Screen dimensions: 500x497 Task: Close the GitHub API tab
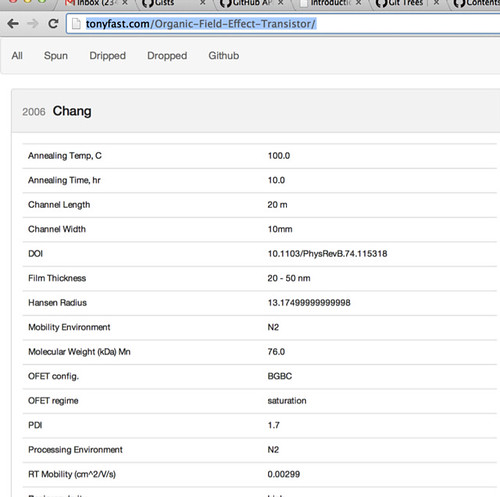(x=281, y=3)
